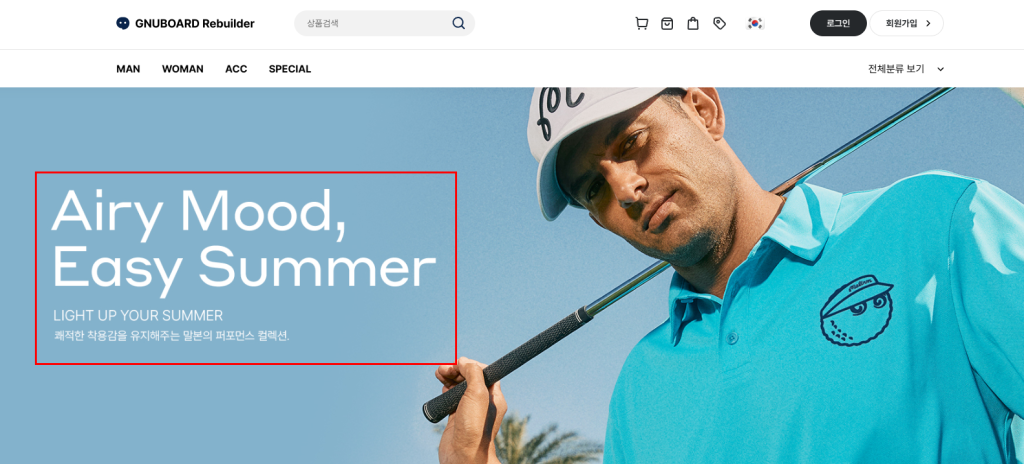
Task: Focus the 상품검색 search field
Action: (x=376, y=24)
